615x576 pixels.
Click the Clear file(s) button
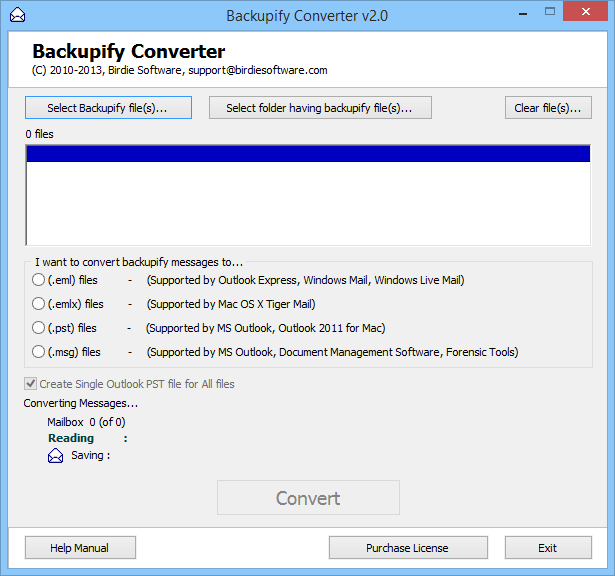pyautogui.click(x=548, y=107)
